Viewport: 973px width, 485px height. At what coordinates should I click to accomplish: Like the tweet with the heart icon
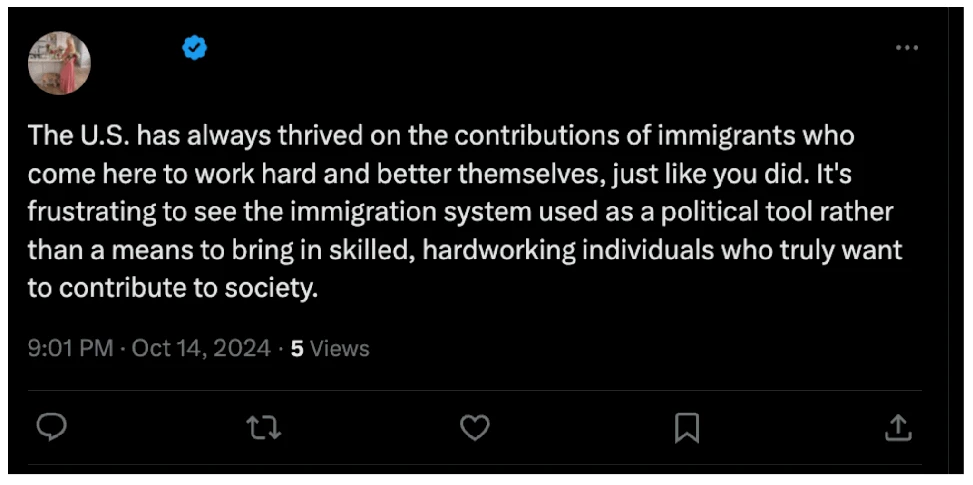475,427
